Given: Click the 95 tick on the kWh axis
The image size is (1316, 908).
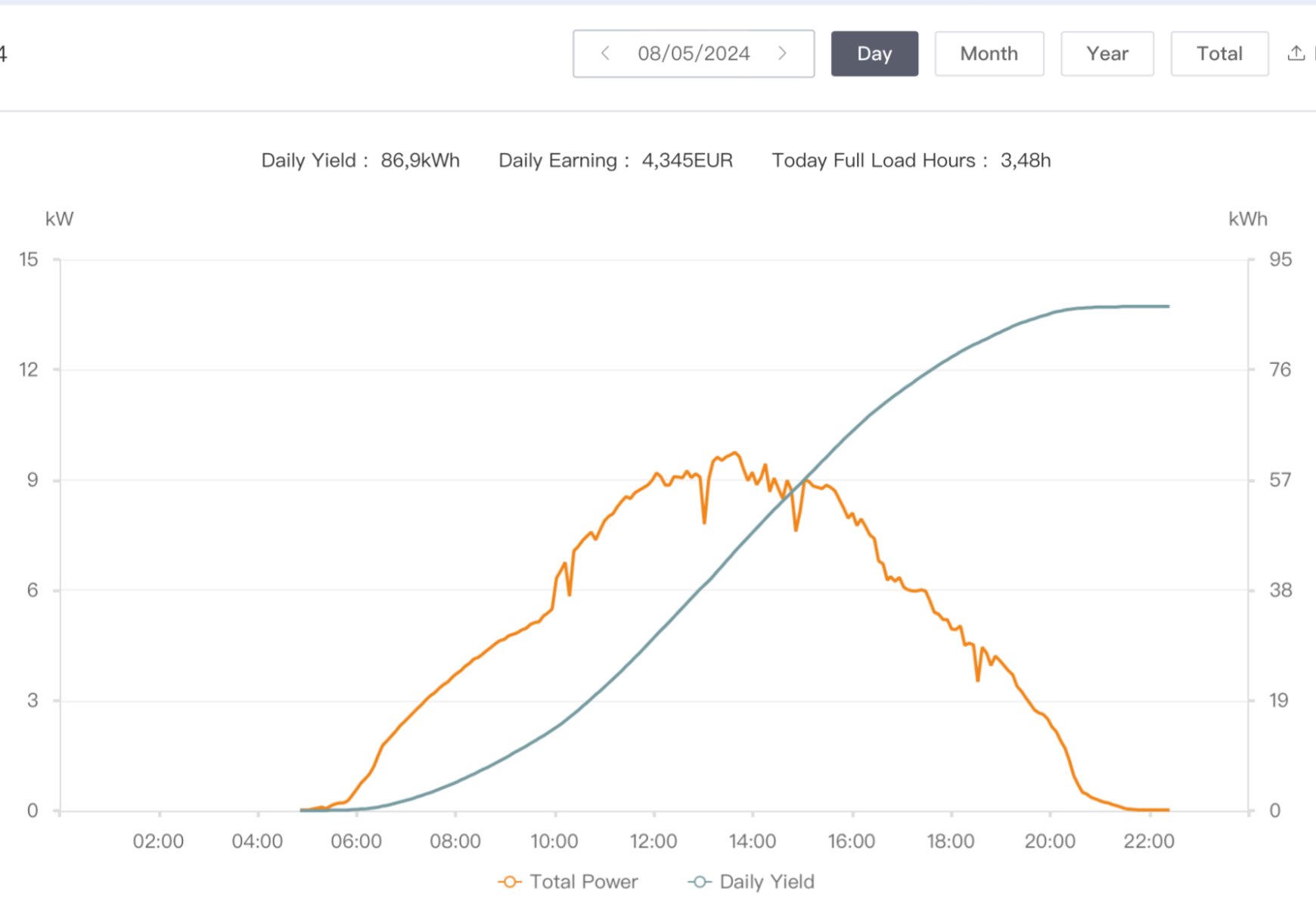Looking at the screenshot, I should point(1280,260).
